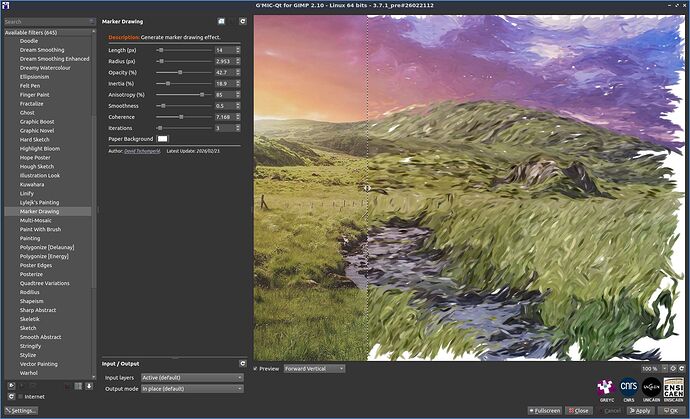This screenshot has height=419, width=690.
Task: Click the Apply button
Action: click(640, 410)
